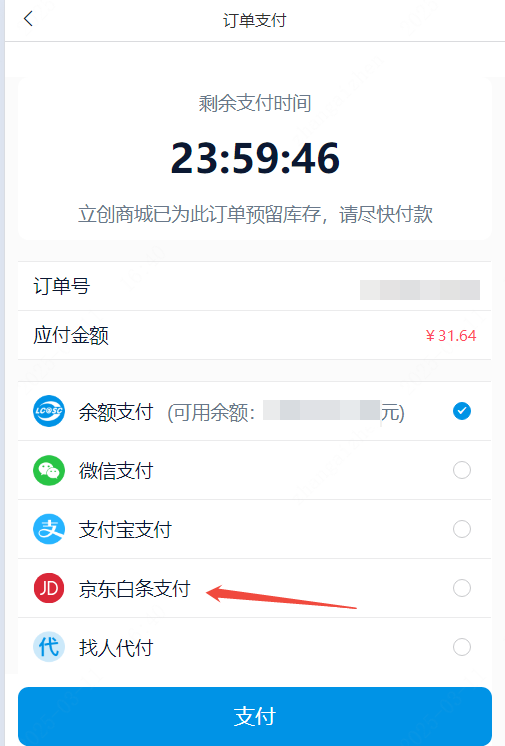This screenshot has width=505, height=746.
Task: Click the 京东白条支付 label text
Action: tap(134, 589)
